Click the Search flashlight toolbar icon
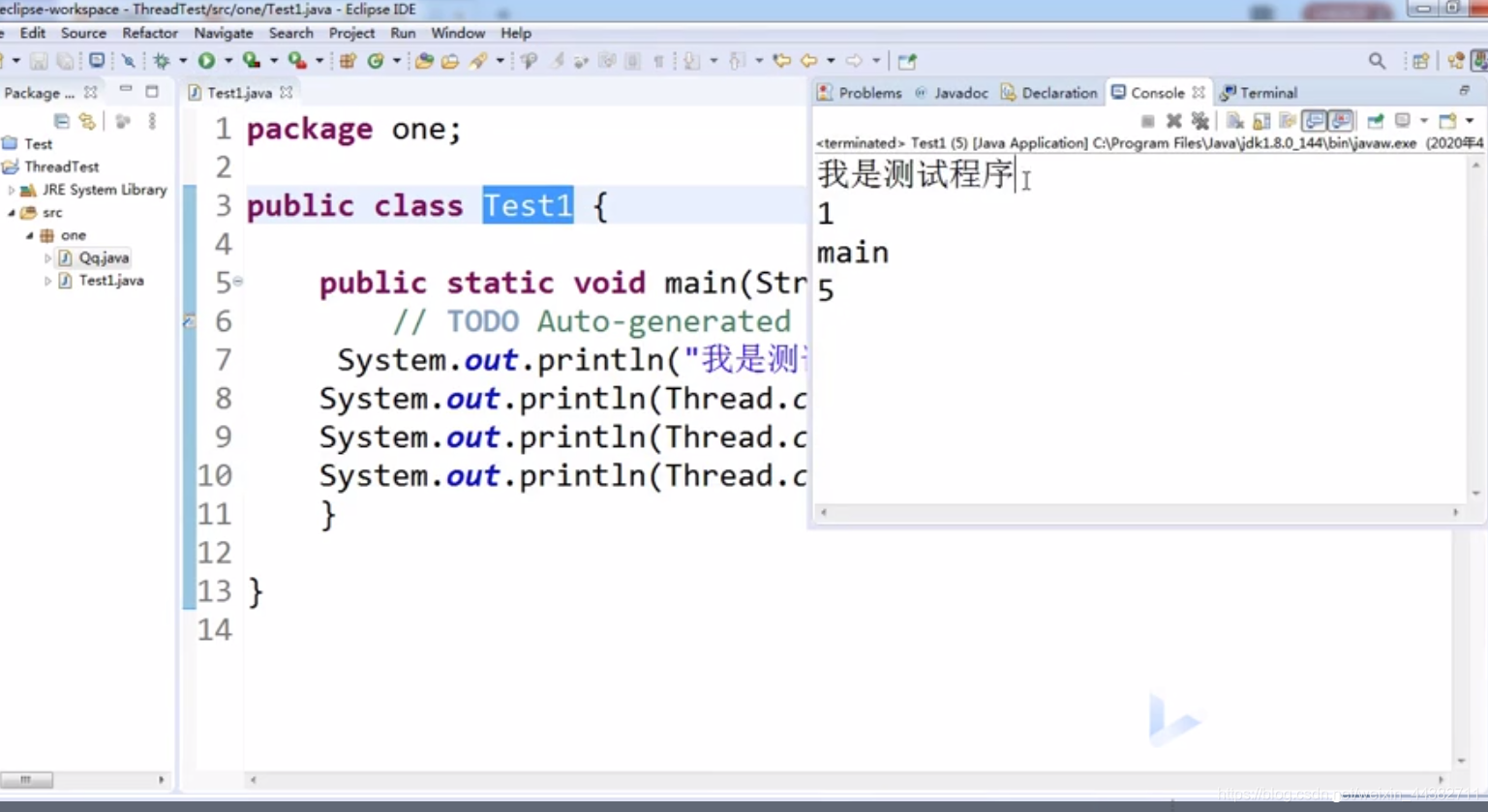 point(479,61)
